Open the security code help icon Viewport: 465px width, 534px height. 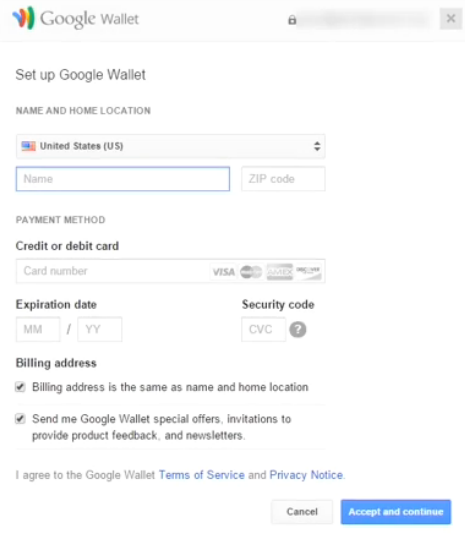coord(298,329)
